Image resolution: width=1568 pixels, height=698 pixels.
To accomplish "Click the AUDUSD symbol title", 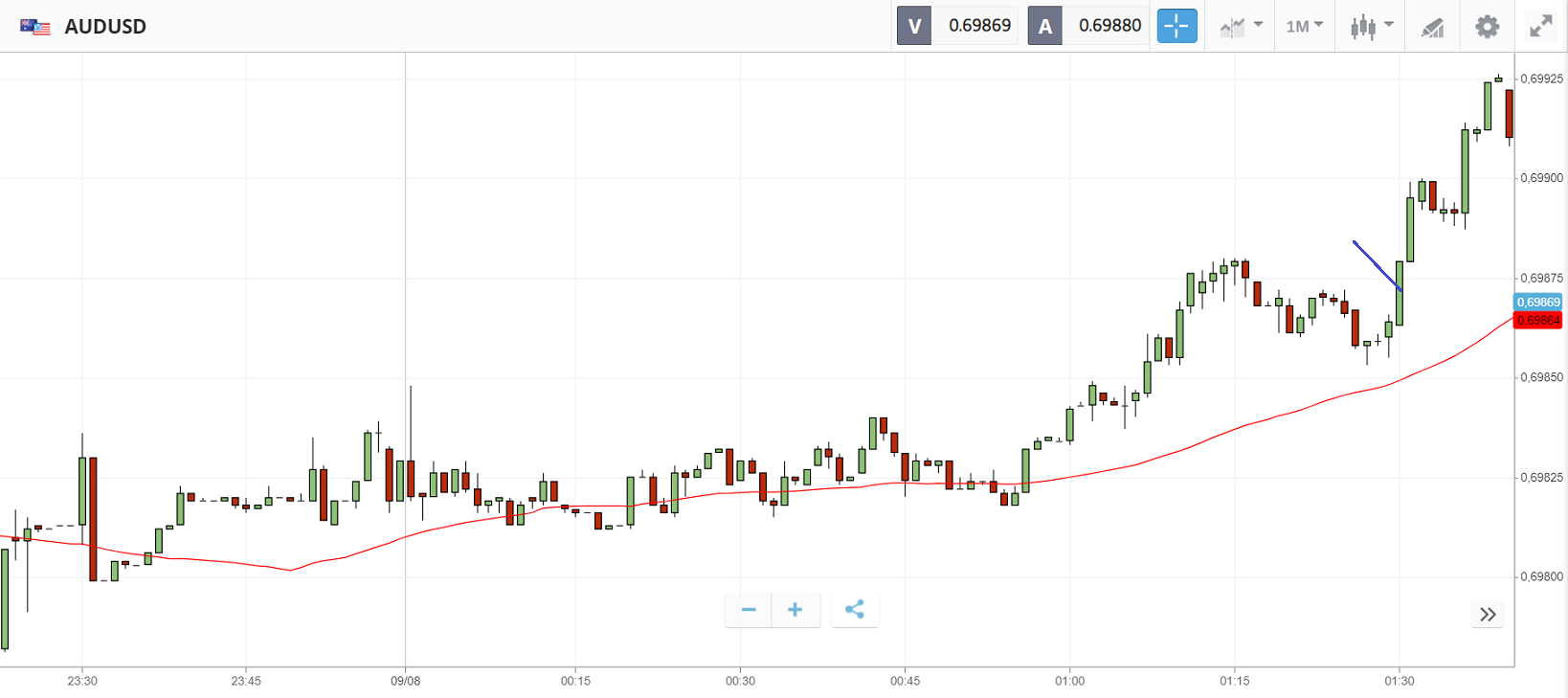I will [105, 26].
